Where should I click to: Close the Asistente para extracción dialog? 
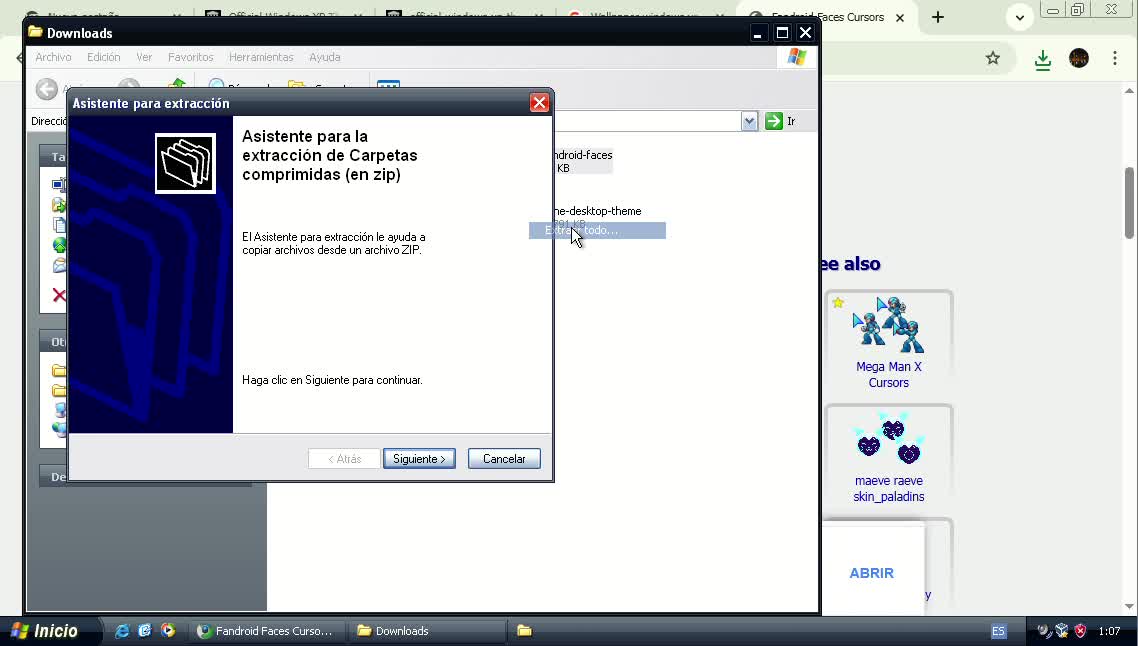point(539,103)
